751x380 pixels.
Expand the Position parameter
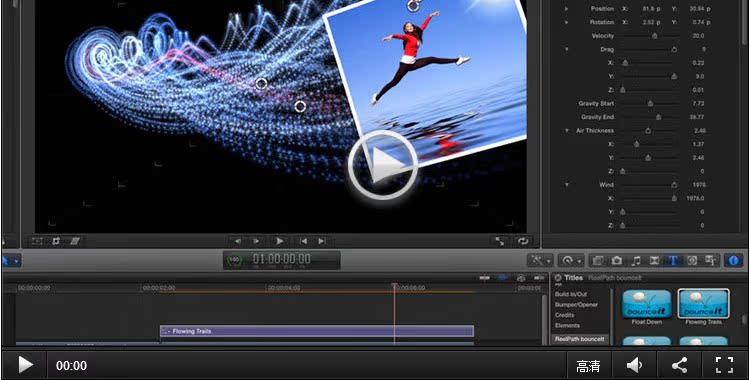tap(567, 9)
